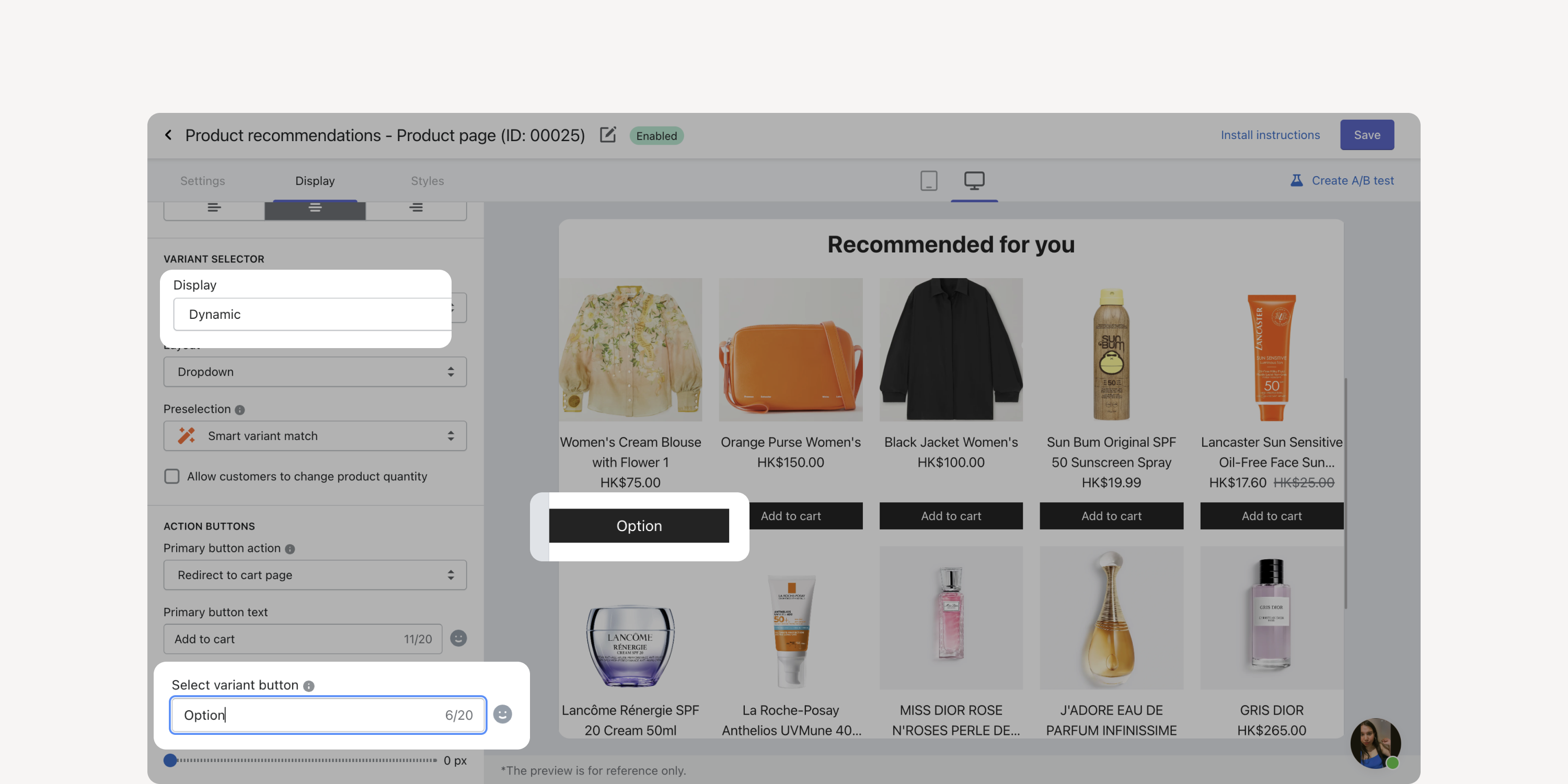Edit the widget title with pencil icon
This screenshot has height=784, width=1568.
coord(607,134)
